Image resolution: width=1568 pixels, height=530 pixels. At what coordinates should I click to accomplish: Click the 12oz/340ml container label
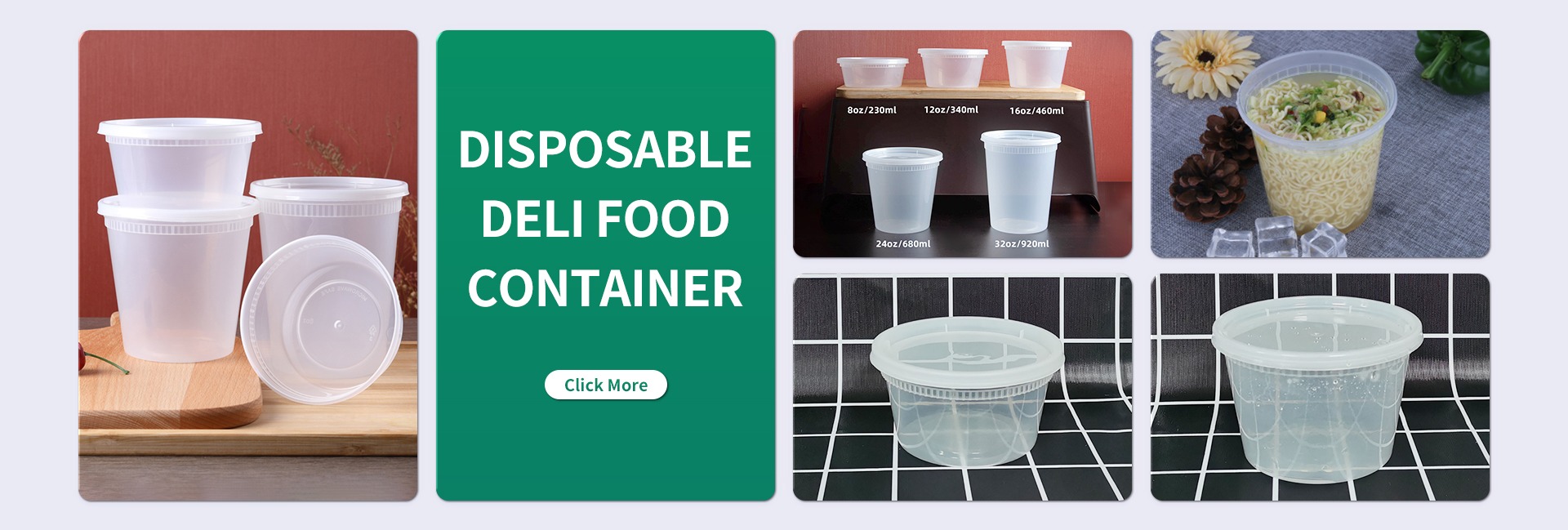pyautogui.click(x=951, y=109)
